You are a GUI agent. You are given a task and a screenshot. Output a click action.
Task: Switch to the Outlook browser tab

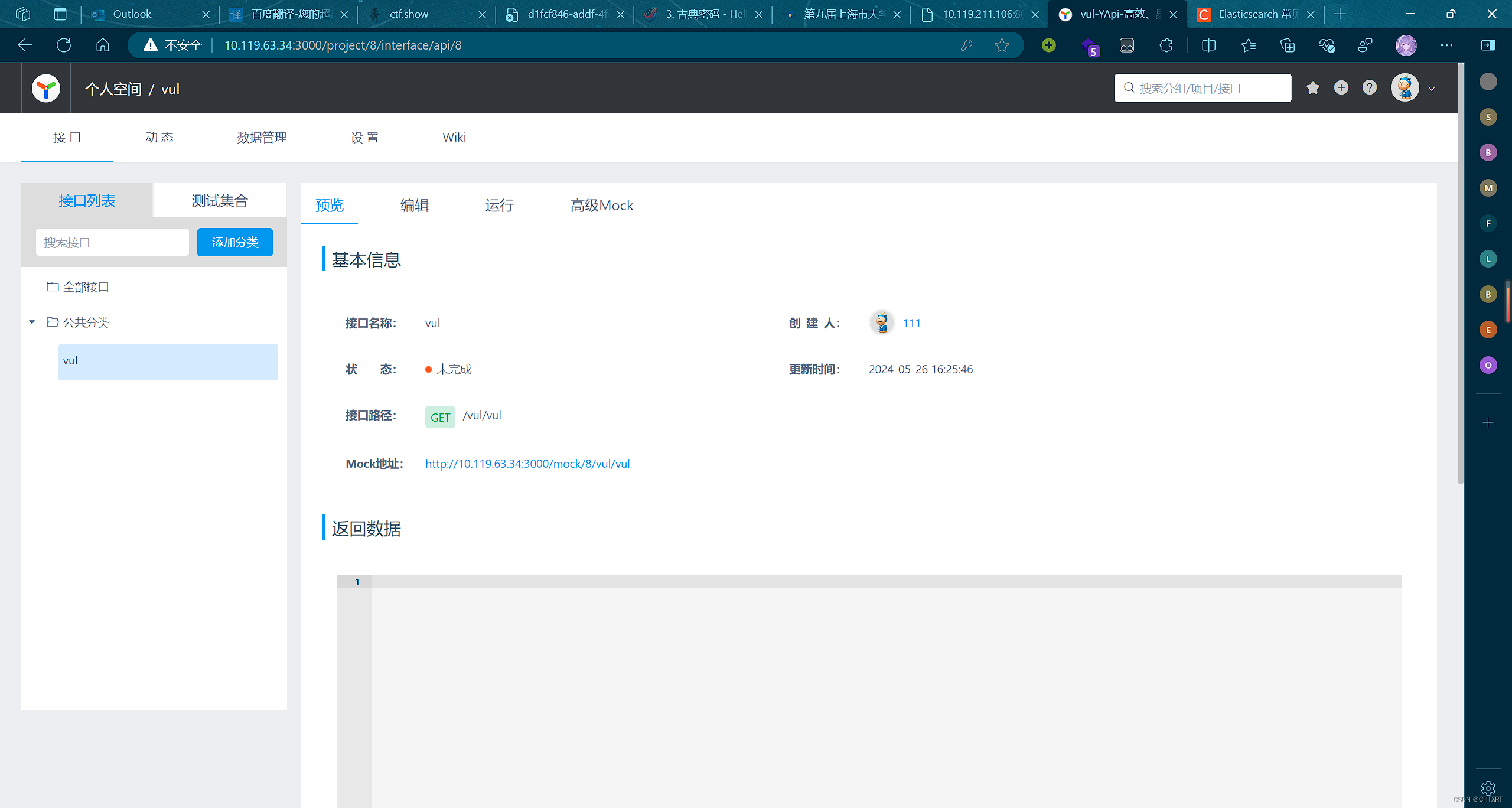(151, 14)
